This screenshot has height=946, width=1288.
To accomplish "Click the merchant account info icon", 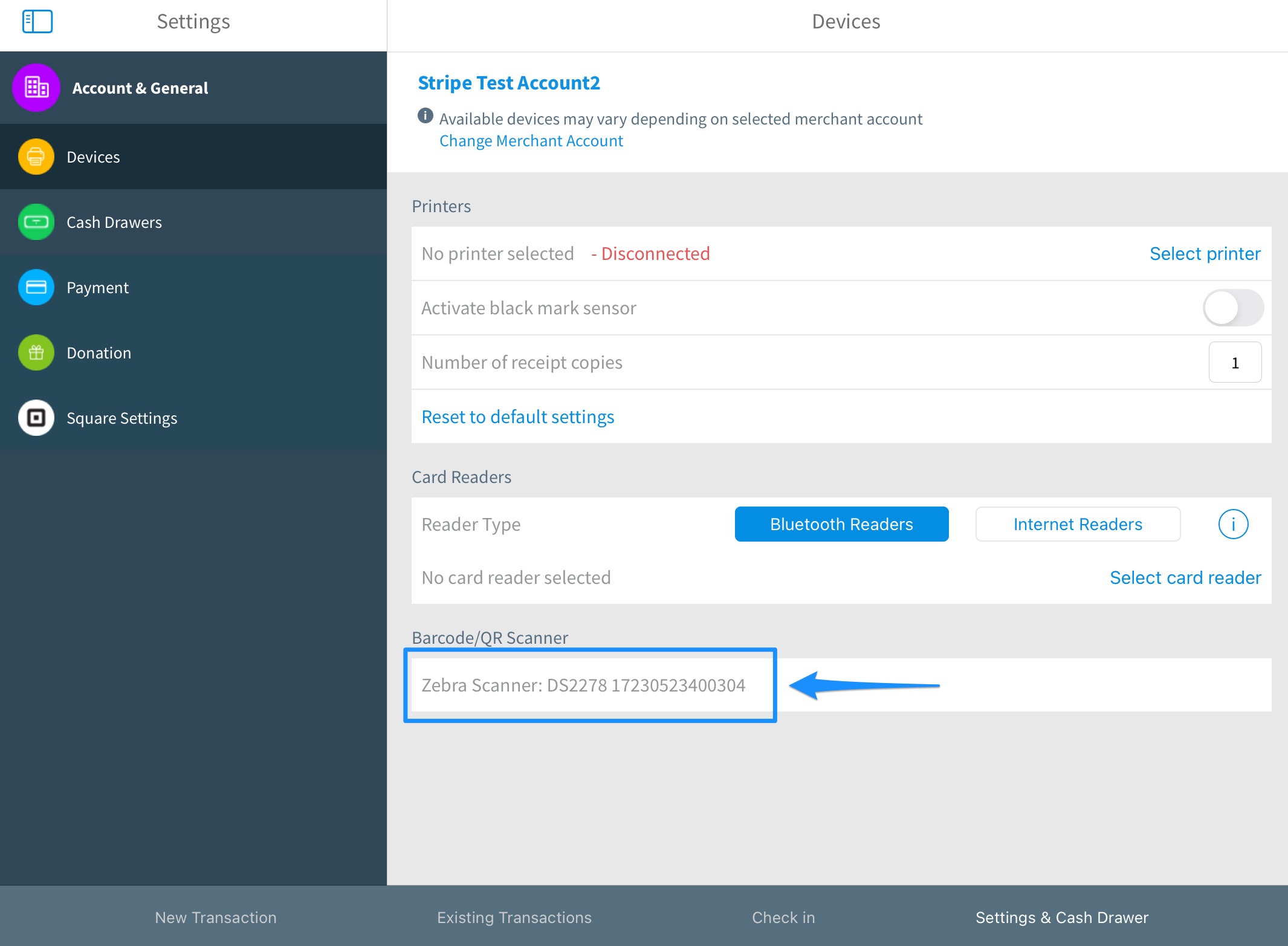I will [426, 115].
